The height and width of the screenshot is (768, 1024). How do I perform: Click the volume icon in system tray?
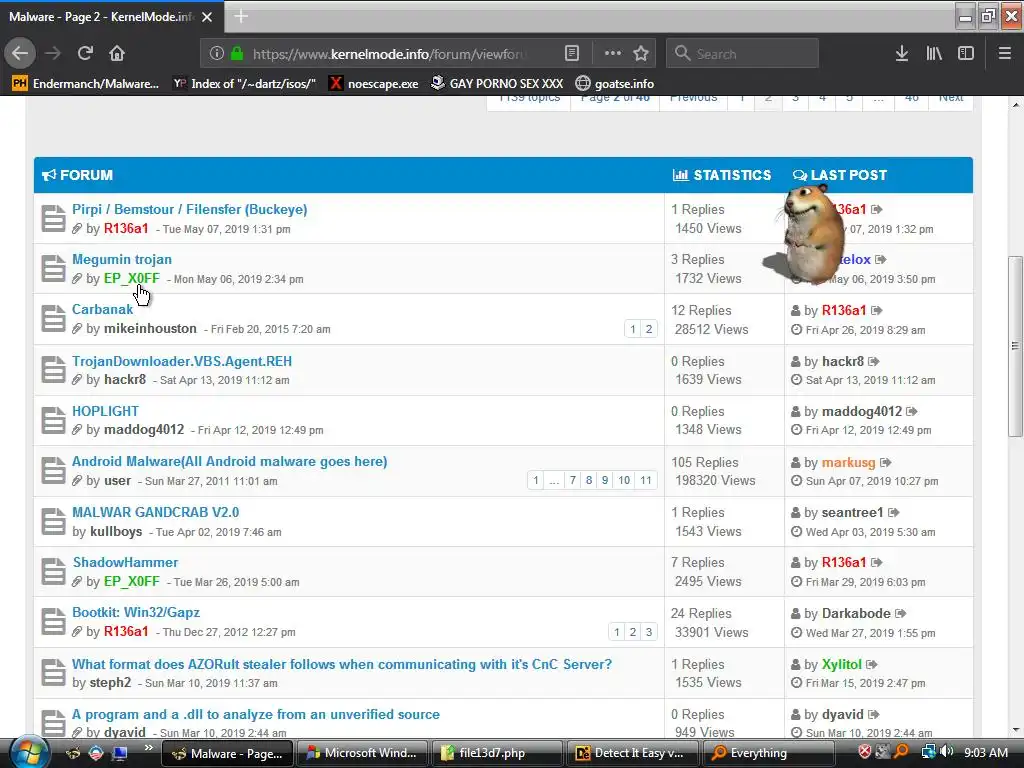(947, 752)
